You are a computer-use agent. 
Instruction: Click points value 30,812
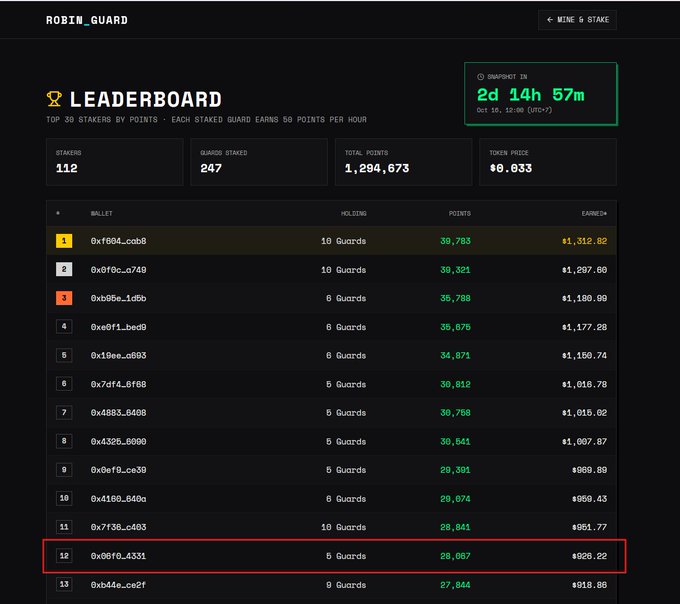(455, 384)
